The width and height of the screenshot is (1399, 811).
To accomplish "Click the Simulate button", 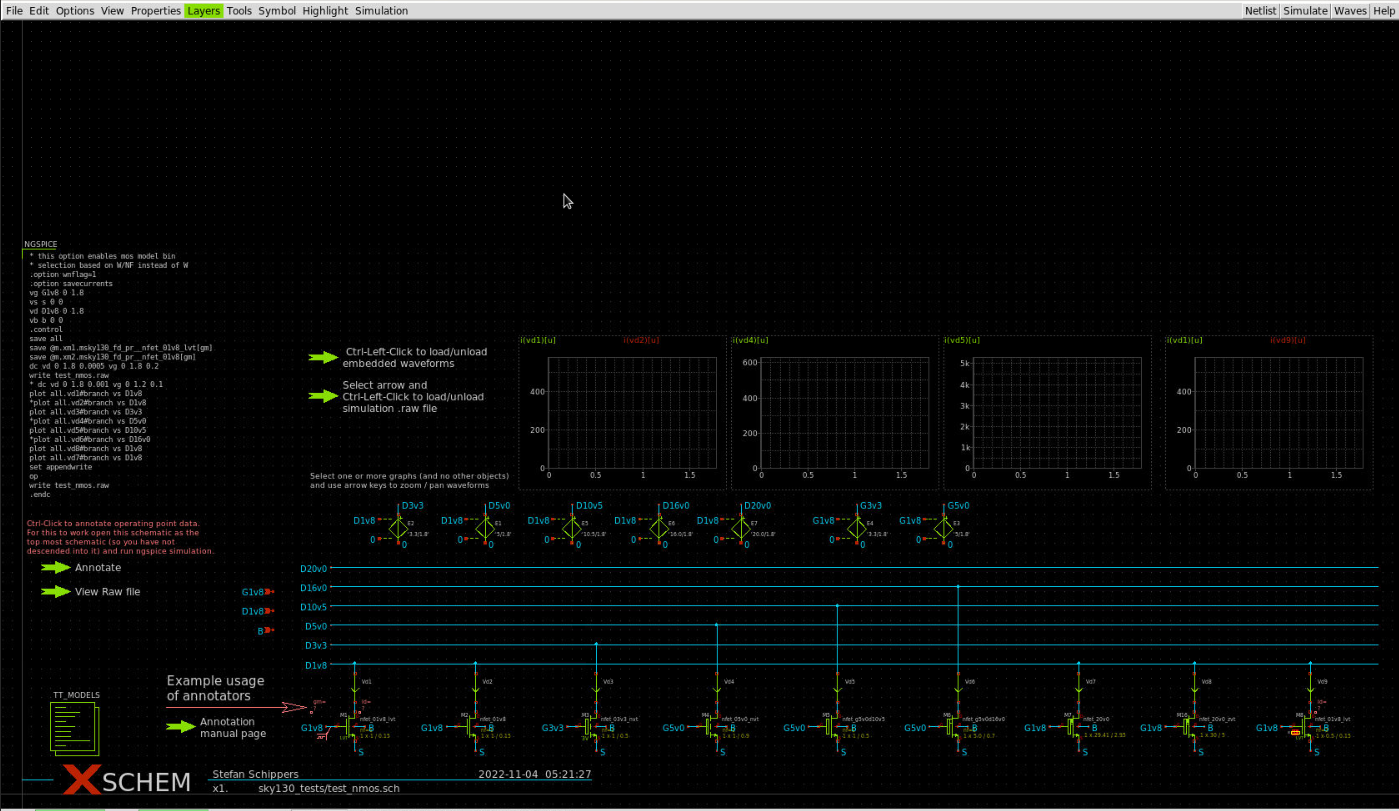I will [1306, 10].
